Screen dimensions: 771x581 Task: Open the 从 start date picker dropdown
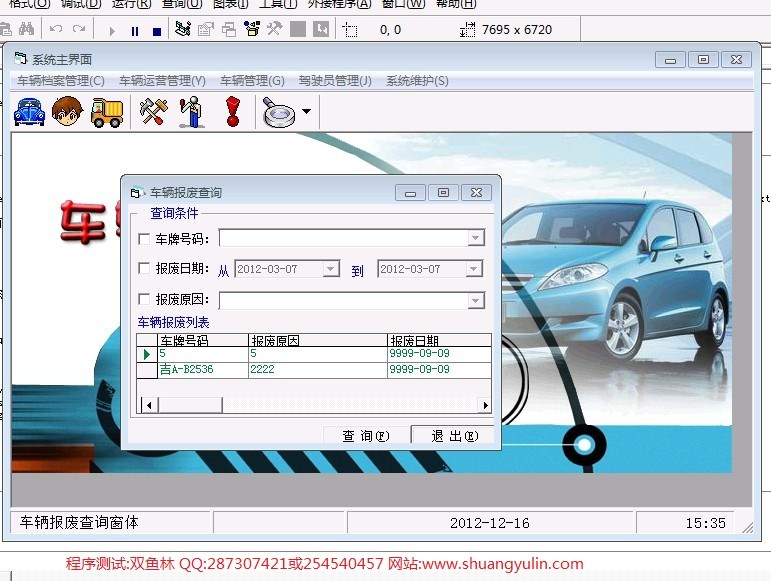click(x=331, y=269)
